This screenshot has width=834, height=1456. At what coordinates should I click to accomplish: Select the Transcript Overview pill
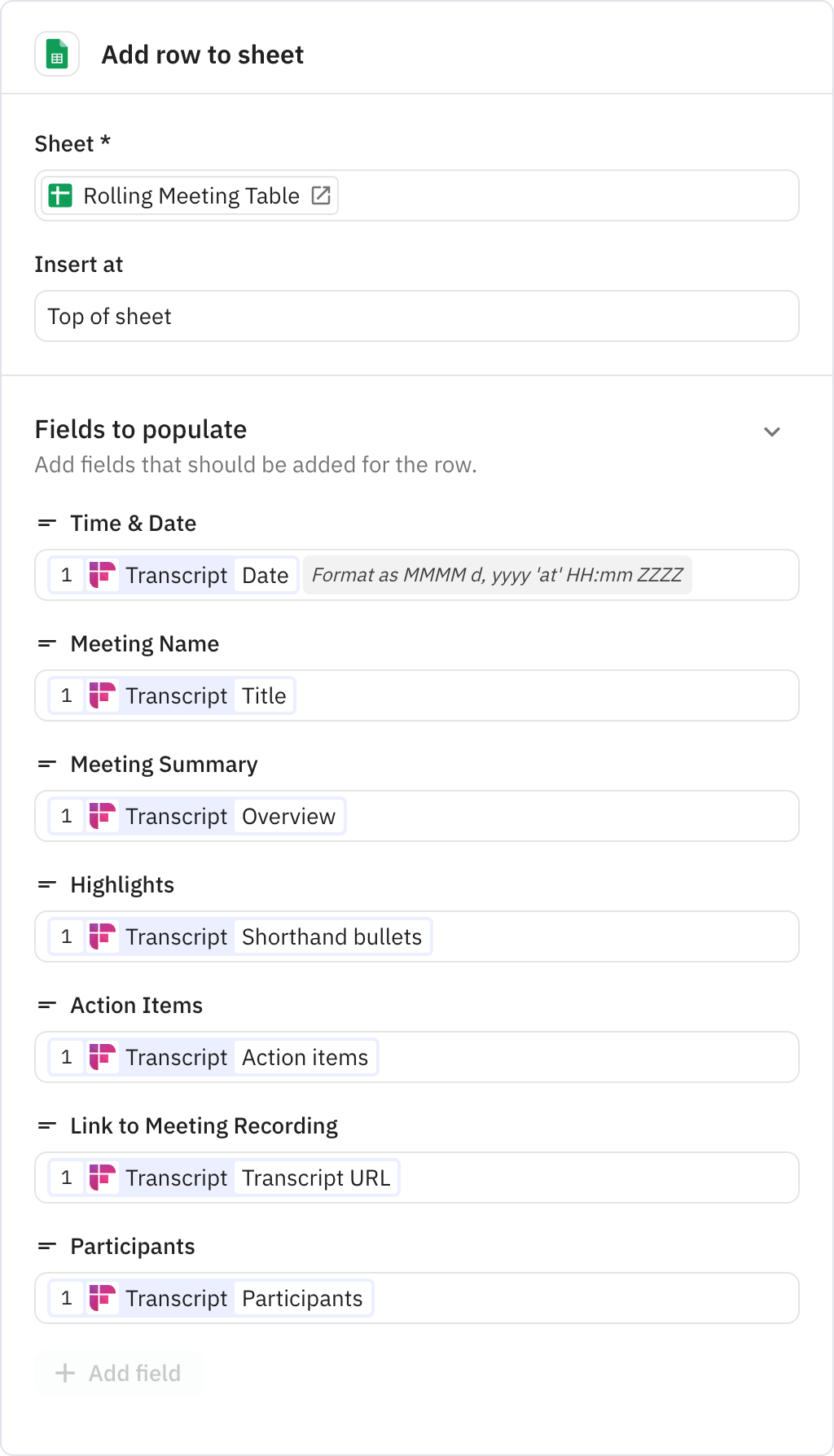pos(289,816)
